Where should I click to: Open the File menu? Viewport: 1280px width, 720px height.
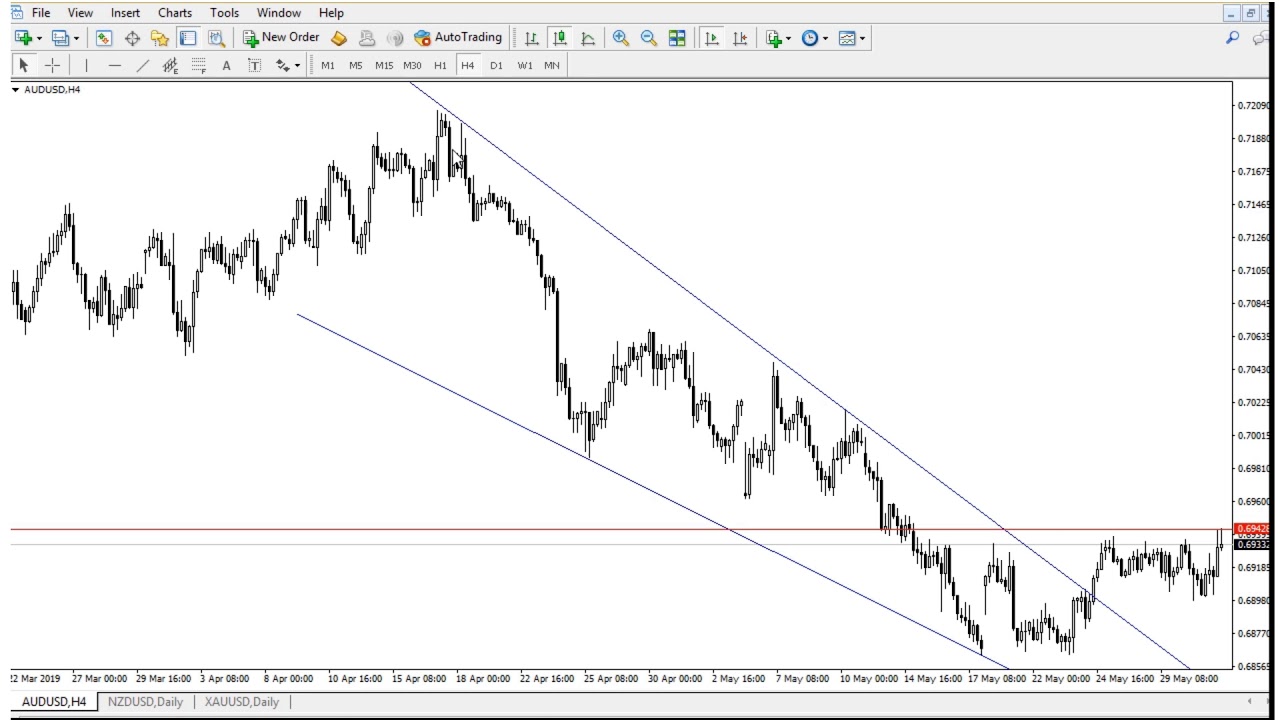41,13
